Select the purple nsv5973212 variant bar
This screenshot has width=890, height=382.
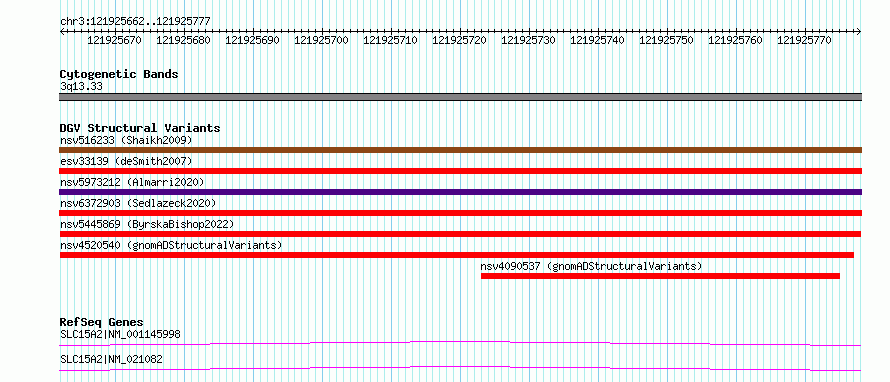460,192
